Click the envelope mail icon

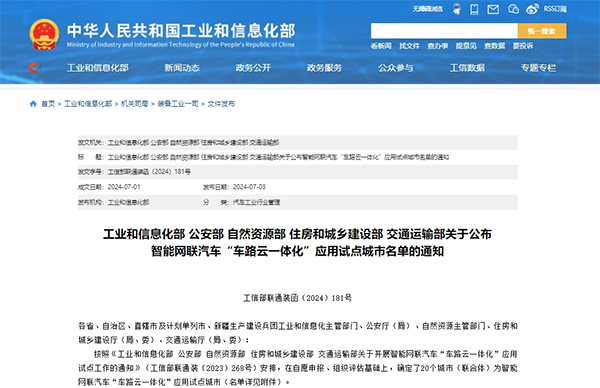coord(493,9)
